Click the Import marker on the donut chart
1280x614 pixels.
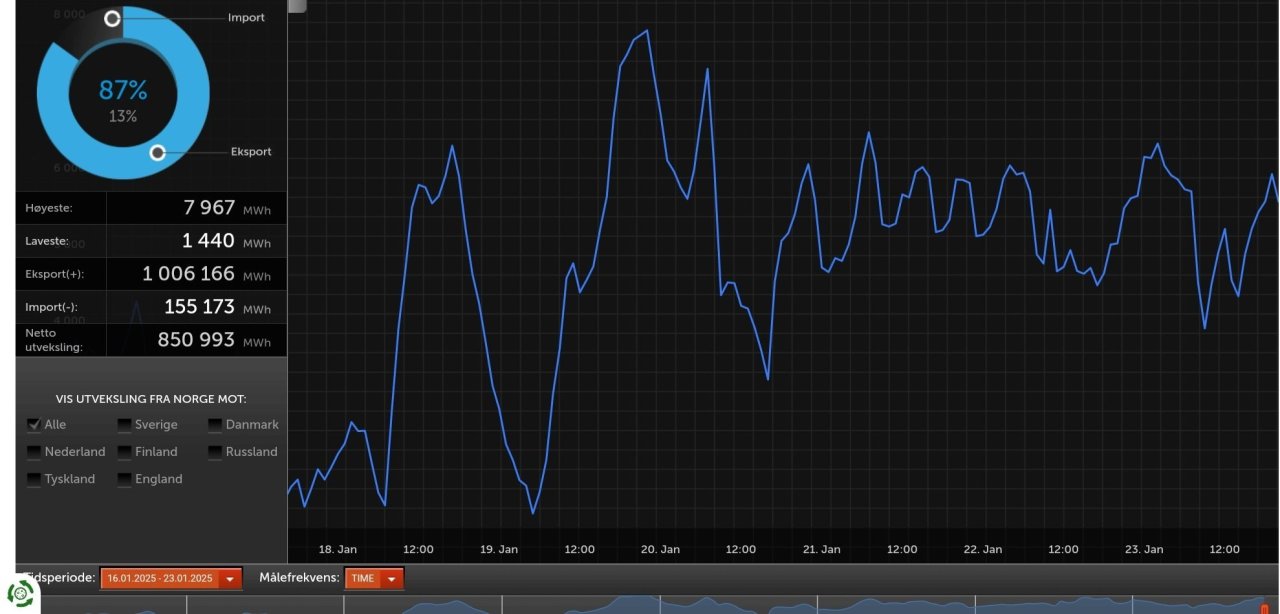tap(112, 18)
